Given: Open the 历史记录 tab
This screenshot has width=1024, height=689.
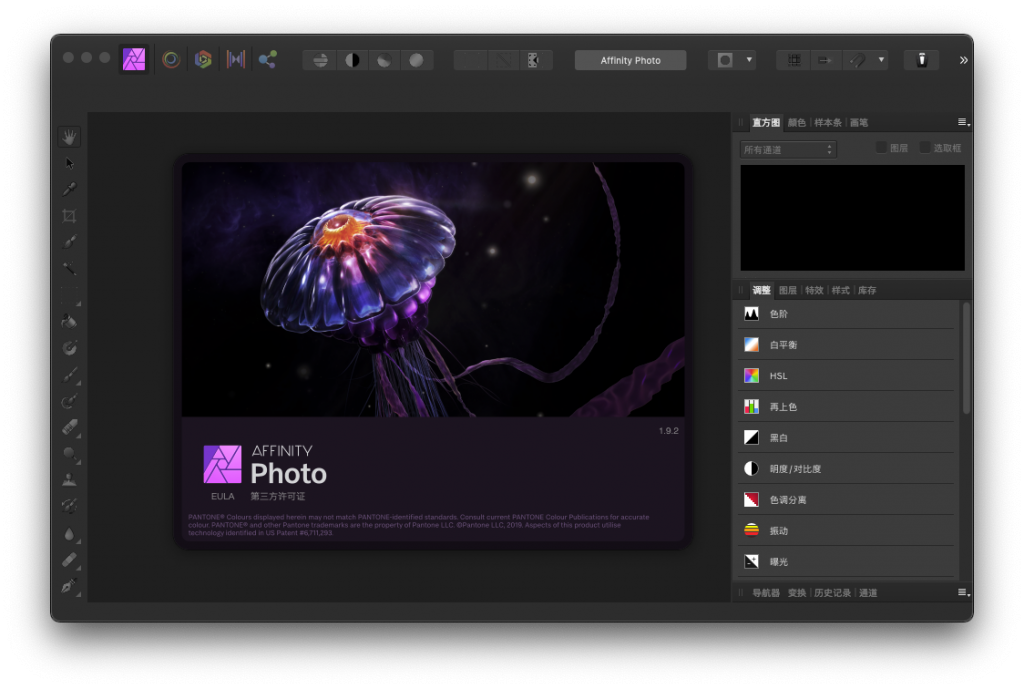Looking at the screenshot, I should [x=832, y=592].
